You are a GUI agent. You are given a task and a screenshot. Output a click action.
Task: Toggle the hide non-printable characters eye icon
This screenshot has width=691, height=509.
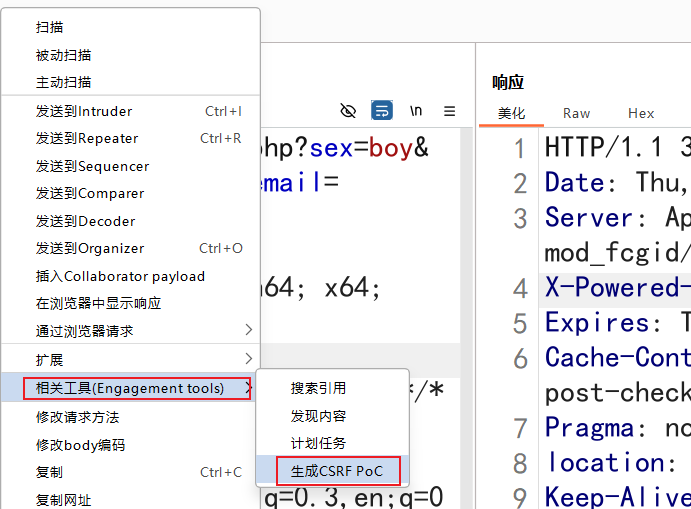pos(348,111)
